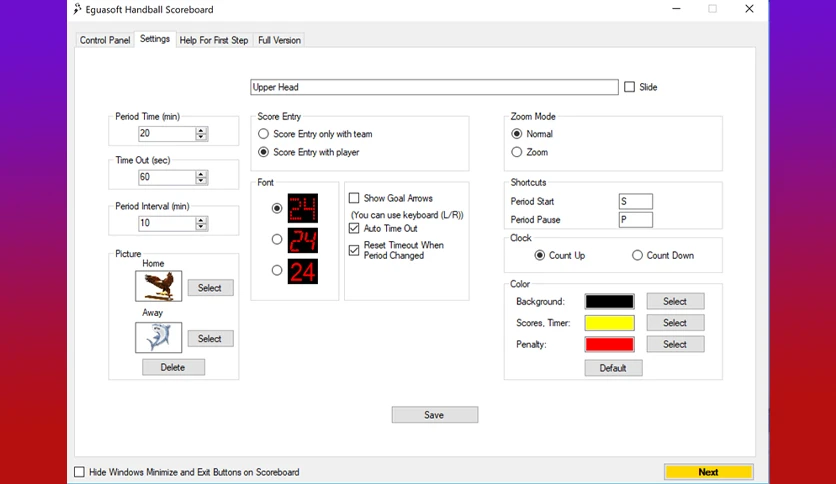Toggle the Slide checkbox
This screenshot has height=484, width=836.
pos(630,87)
